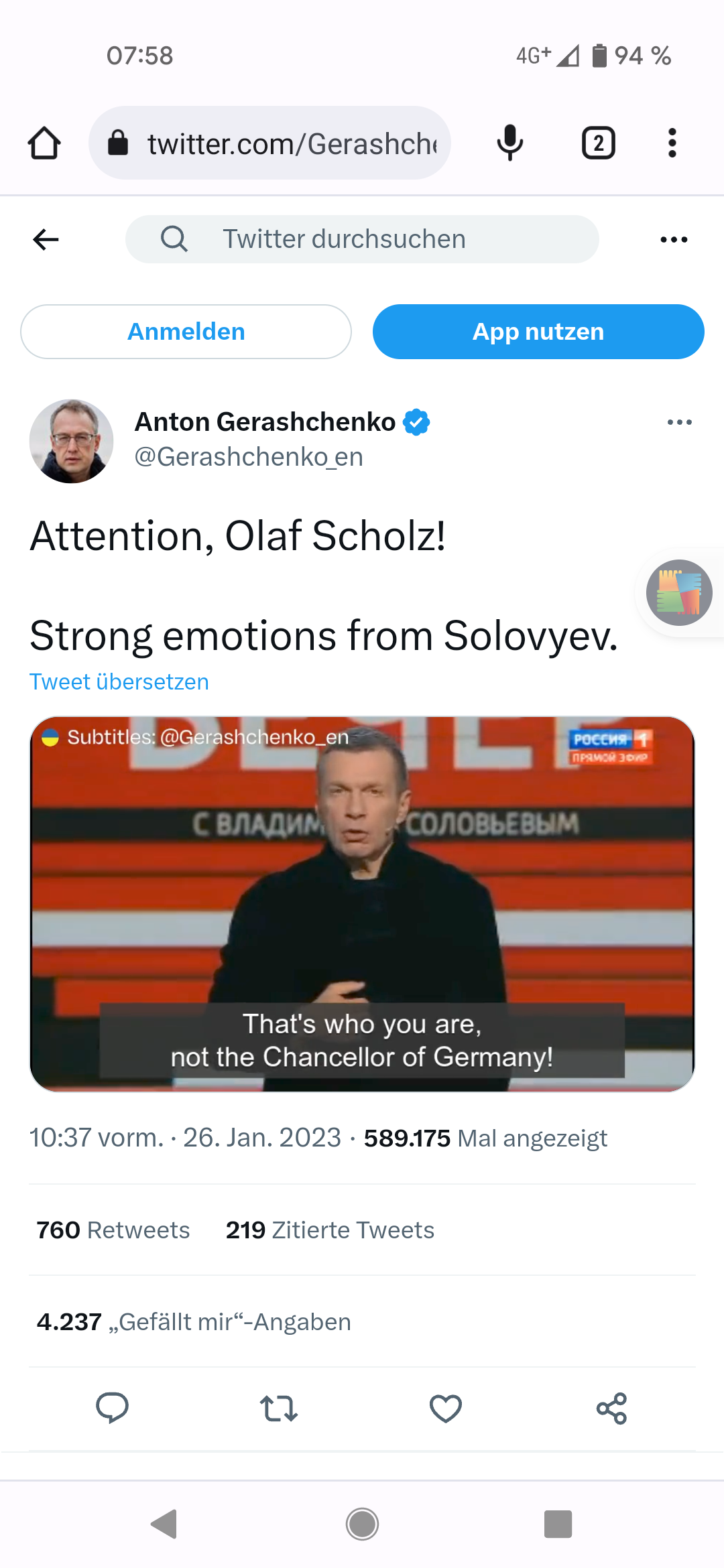Tap the Android back navigation button
Screen dimensions: 724x1568
click(x=164, y=1524)
